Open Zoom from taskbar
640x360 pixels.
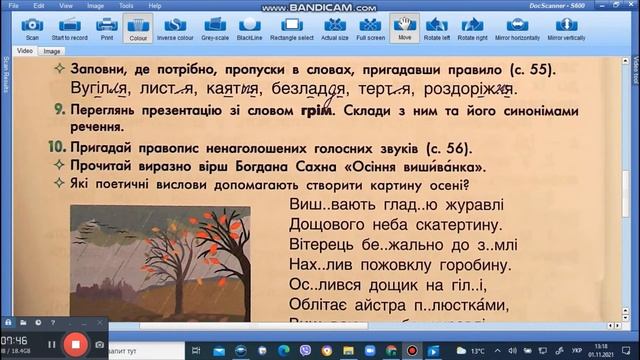click(370, 351)
